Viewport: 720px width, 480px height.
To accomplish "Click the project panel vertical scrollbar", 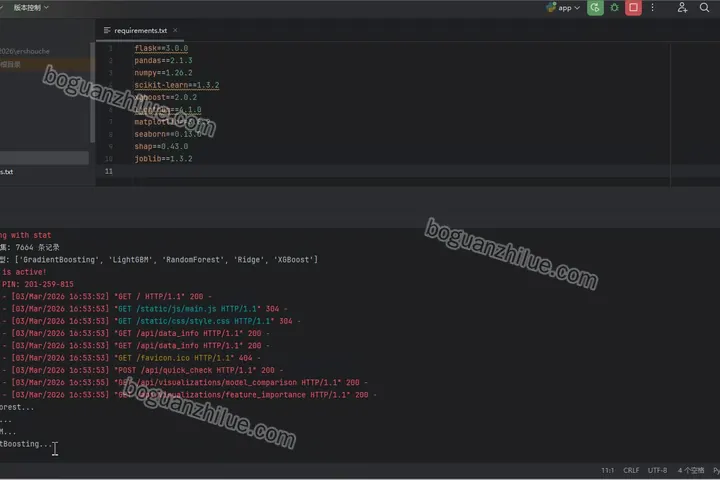I will [92, 92].
